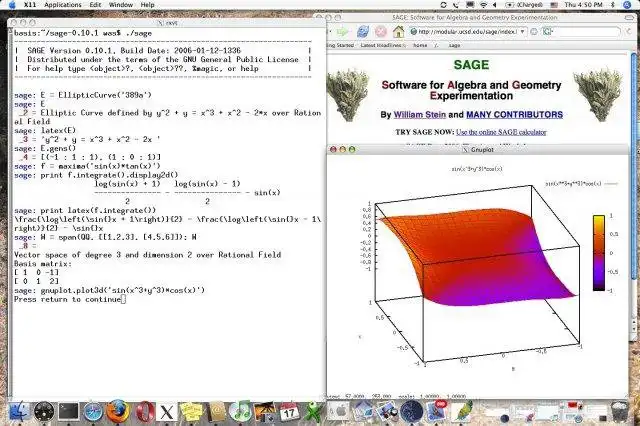The height and width of the screenshot is (426, 640).
Task: Open the Applications menu
Action: click(62, 5)
